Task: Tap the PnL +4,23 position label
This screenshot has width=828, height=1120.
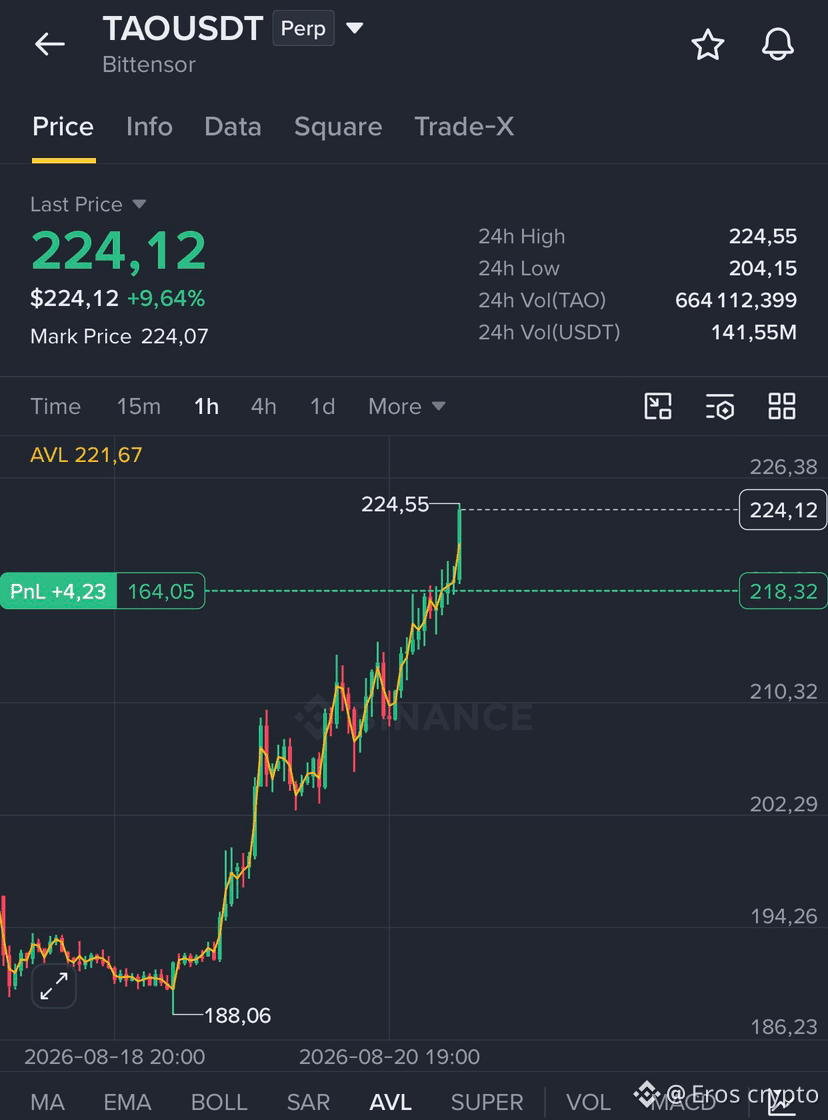Action: point(58,591)
